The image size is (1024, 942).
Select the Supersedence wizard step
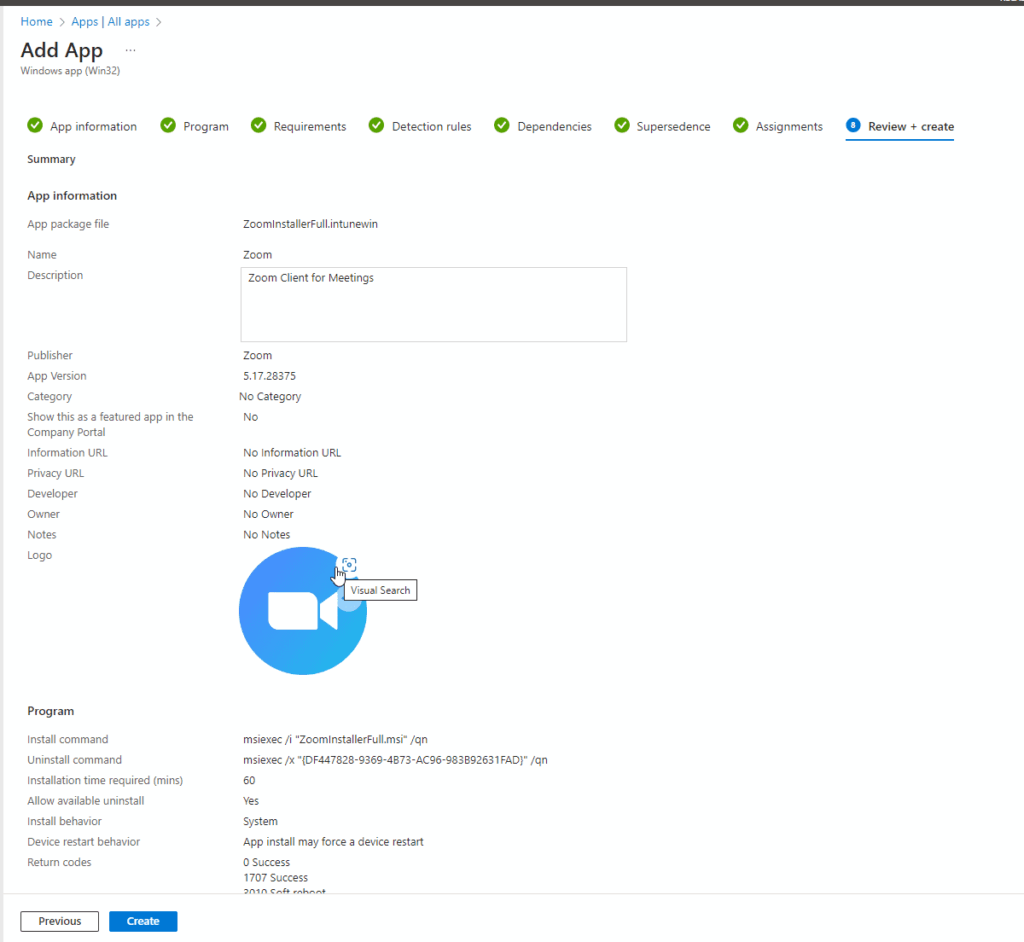pos(671,126)
